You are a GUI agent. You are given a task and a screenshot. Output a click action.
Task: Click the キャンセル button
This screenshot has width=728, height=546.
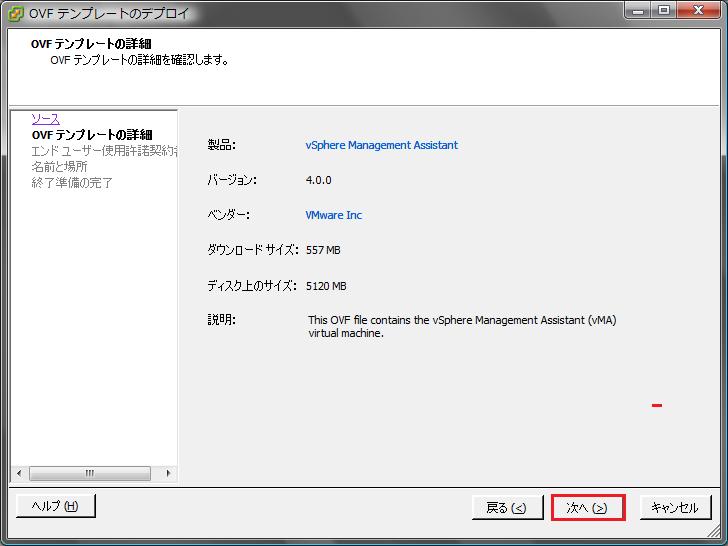point(675,507)
